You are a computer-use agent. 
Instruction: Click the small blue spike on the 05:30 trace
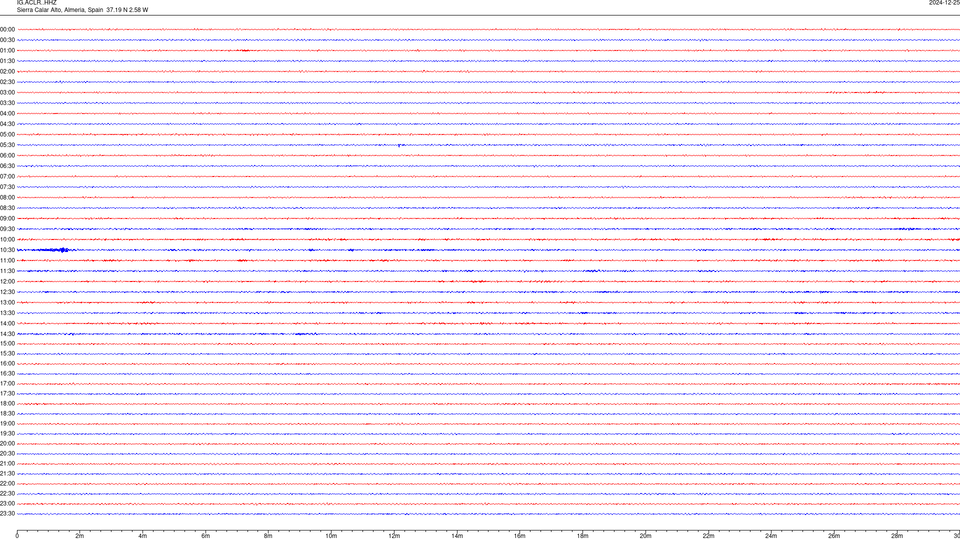click(399, 146)
